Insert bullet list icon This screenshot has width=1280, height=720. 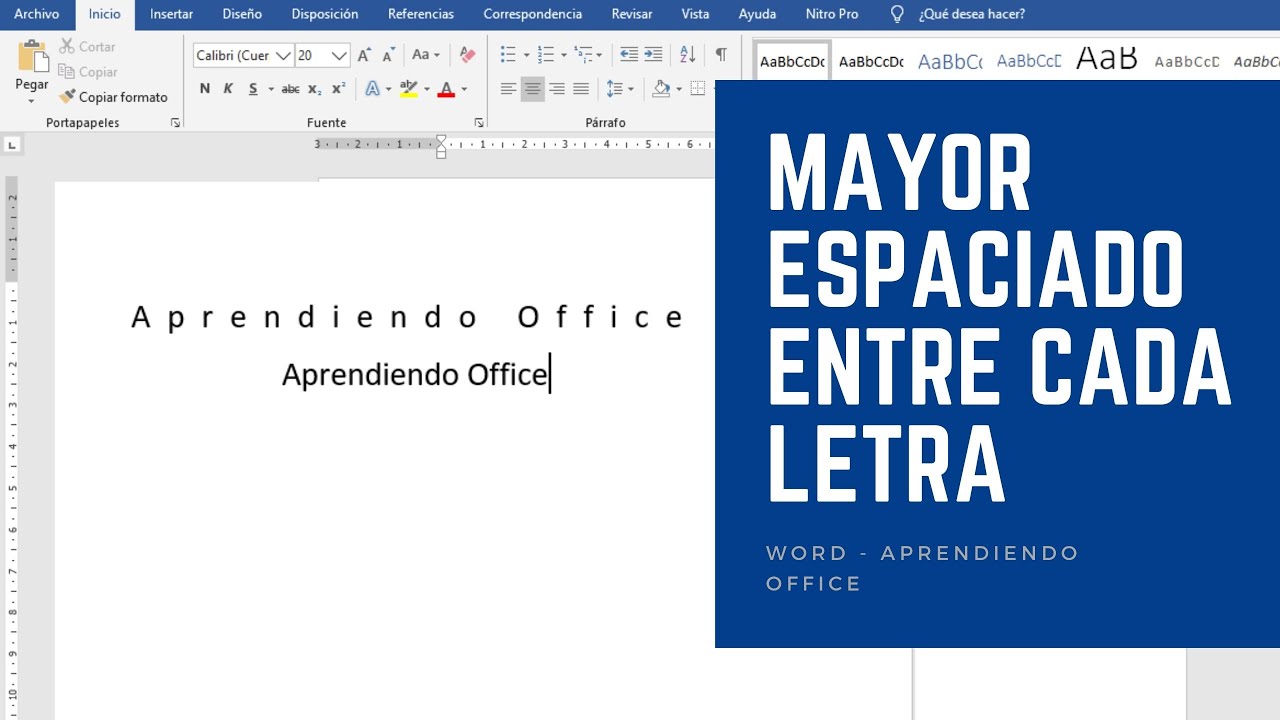[508, 55]
